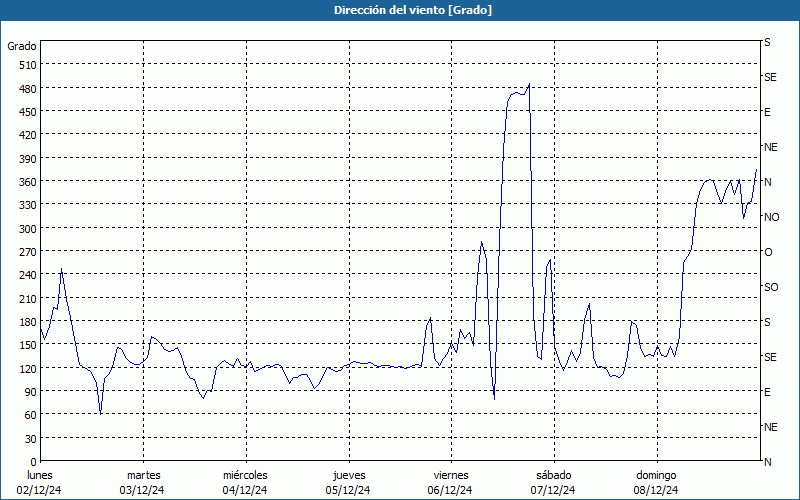Select the NO compass label
The width and height of the screenshot is (800, 500).
point(772,217)
